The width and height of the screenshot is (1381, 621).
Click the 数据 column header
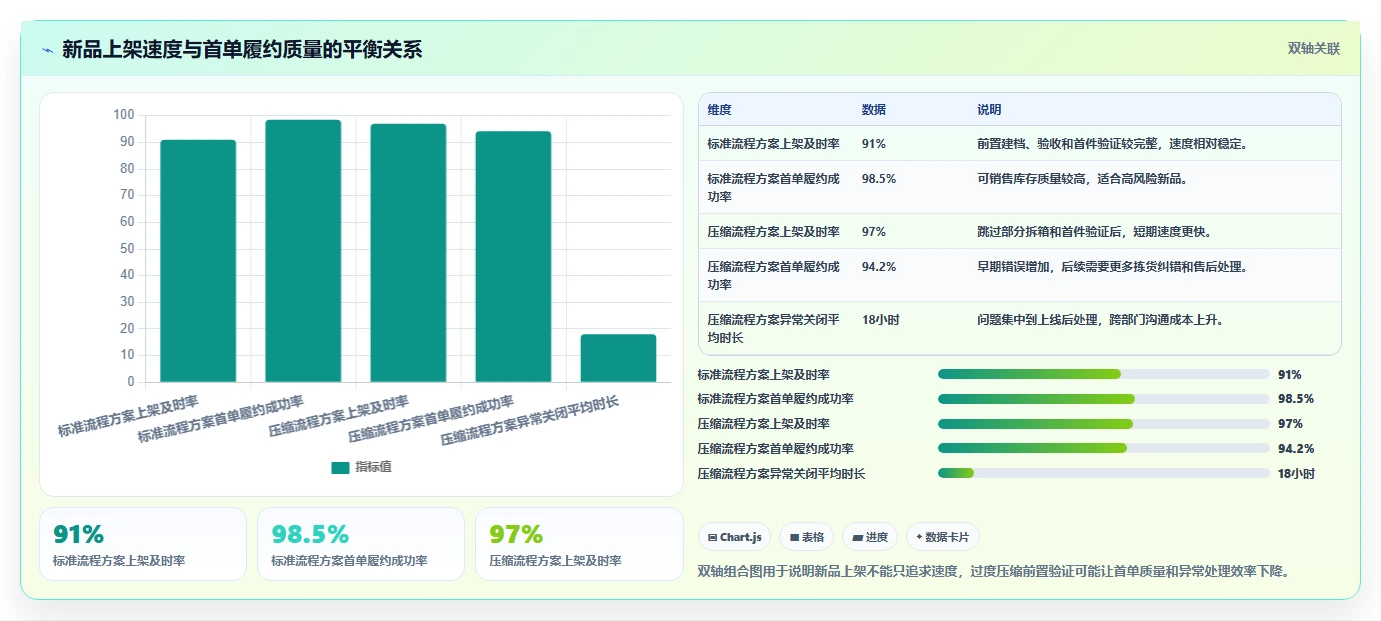pyautogui.click(x=873, y=110)
